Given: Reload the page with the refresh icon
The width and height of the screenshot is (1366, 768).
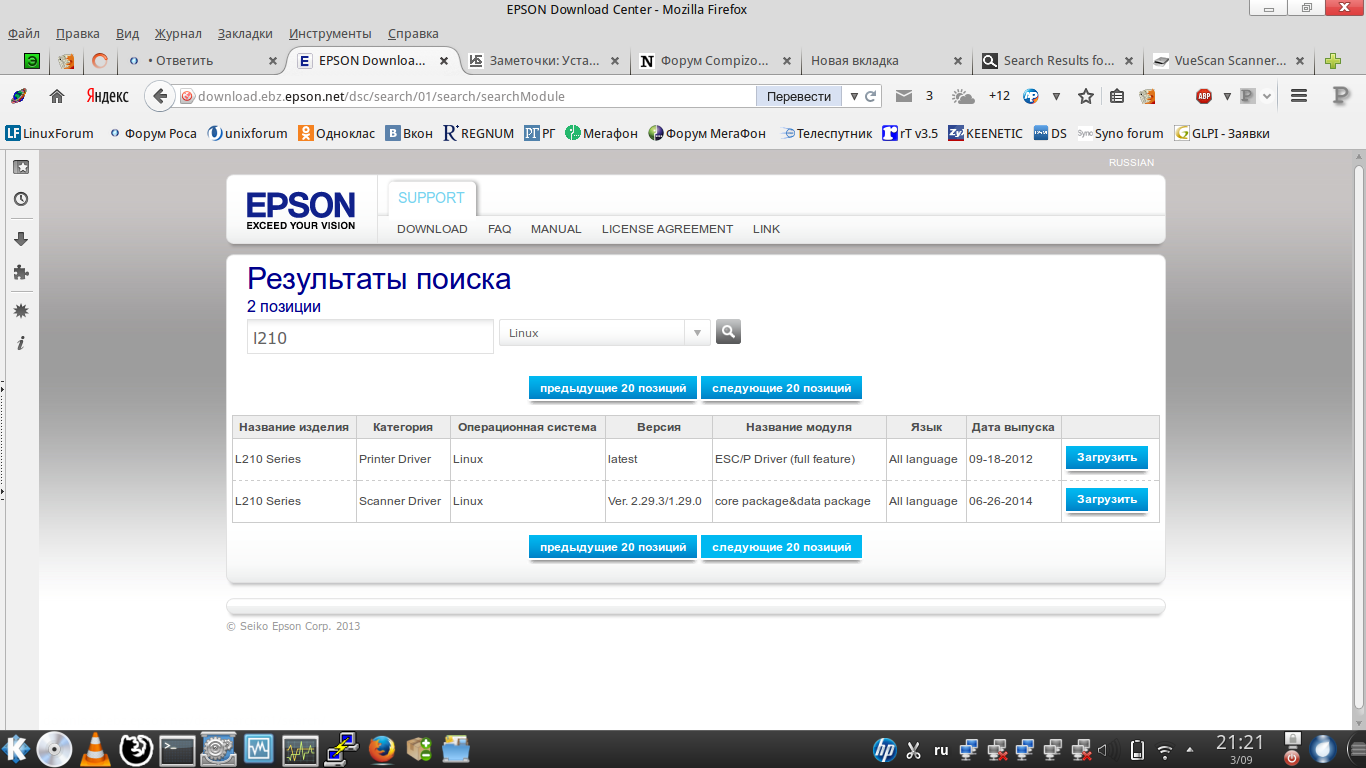Looking at the screenshot, I should (871, 97).
